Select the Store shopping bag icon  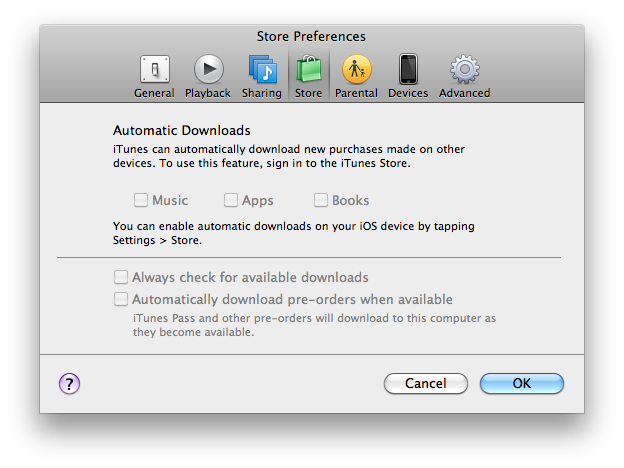pos(309,69)
